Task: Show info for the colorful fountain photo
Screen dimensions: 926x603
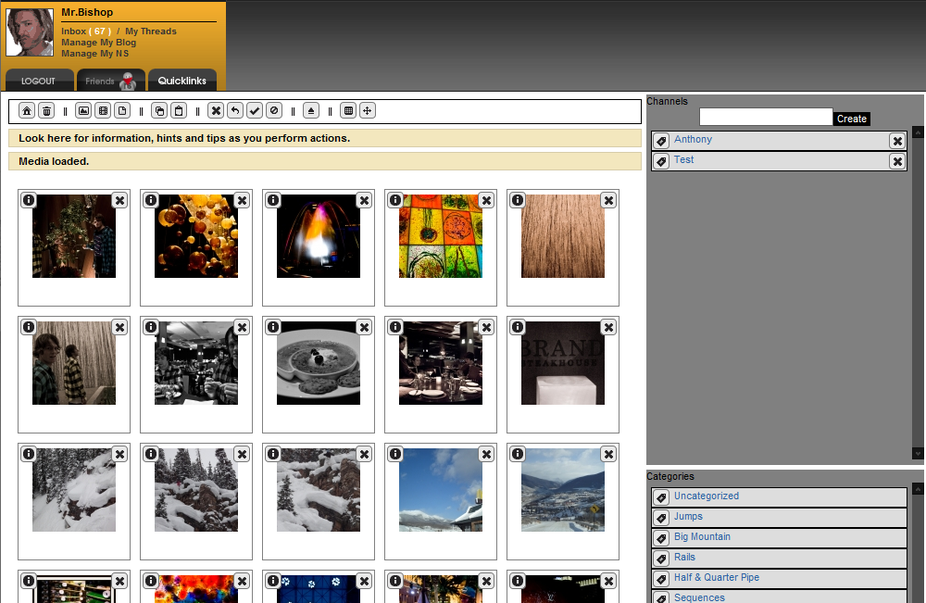Action: pos(273,200)
